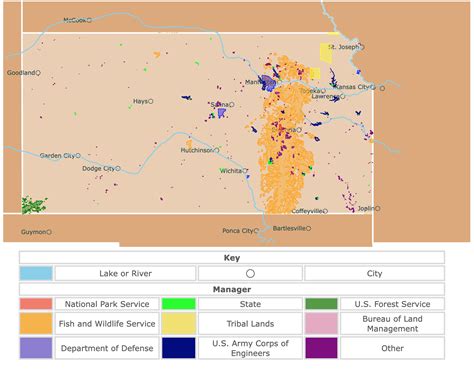
Task: Click the 'City' legend label
Action: 374,274
